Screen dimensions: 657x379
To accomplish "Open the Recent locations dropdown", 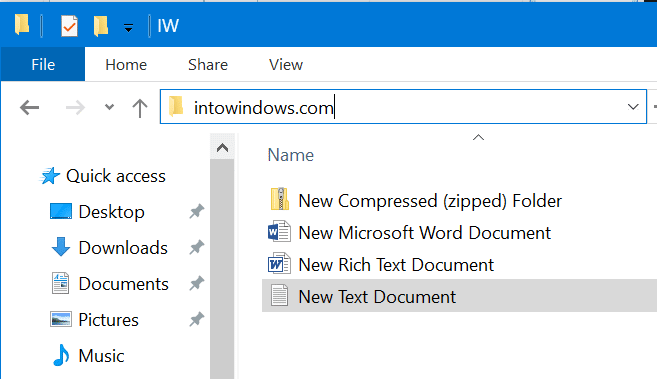I will [x=109, y=107].
